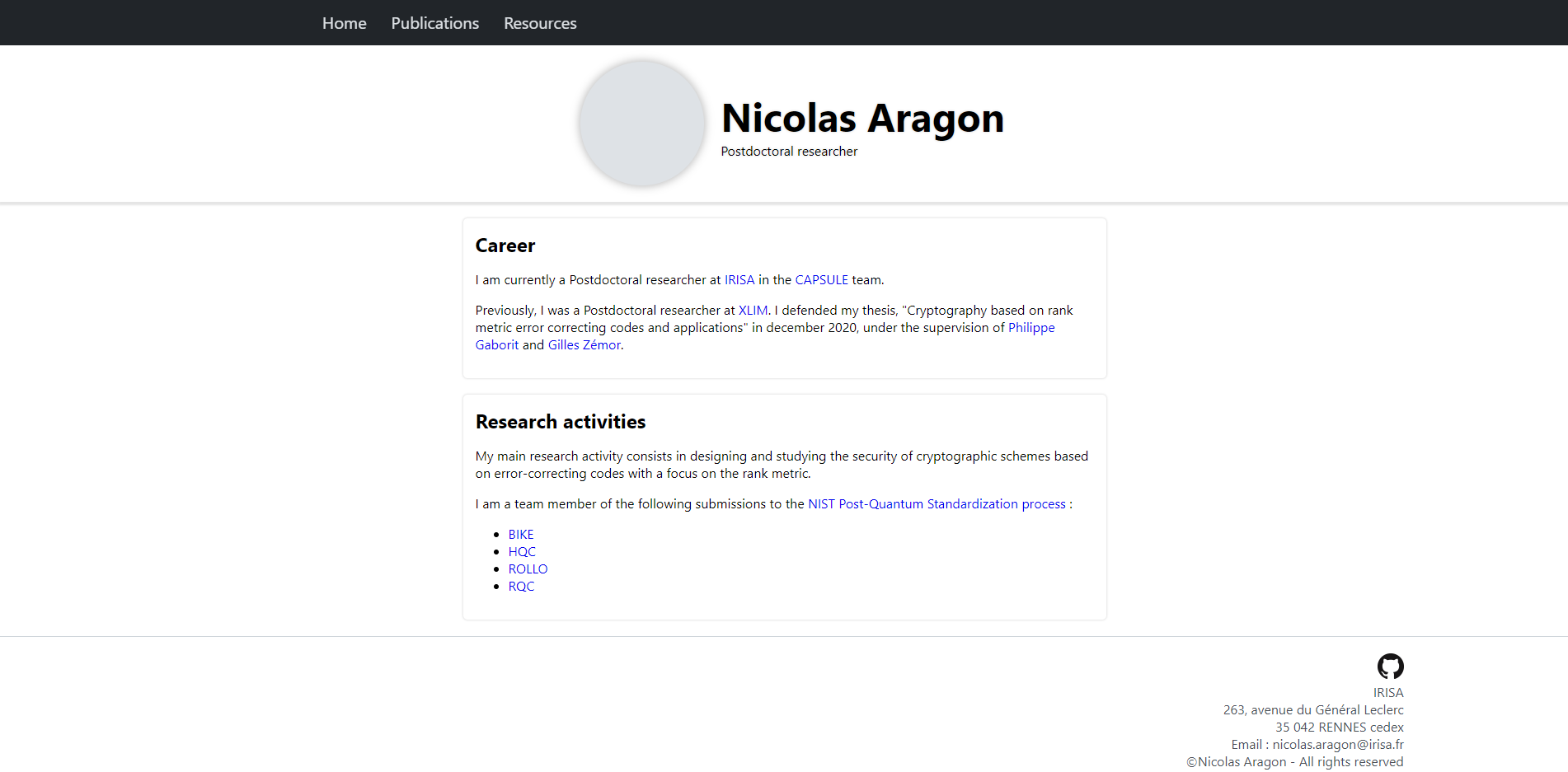Go to the Publications page

(x=434, y=23)
